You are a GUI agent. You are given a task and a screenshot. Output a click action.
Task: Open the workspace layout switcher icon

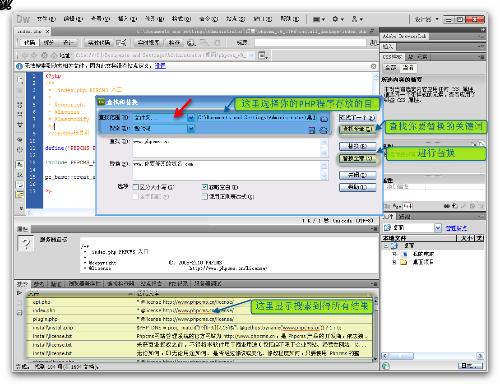tap(319, 19)
